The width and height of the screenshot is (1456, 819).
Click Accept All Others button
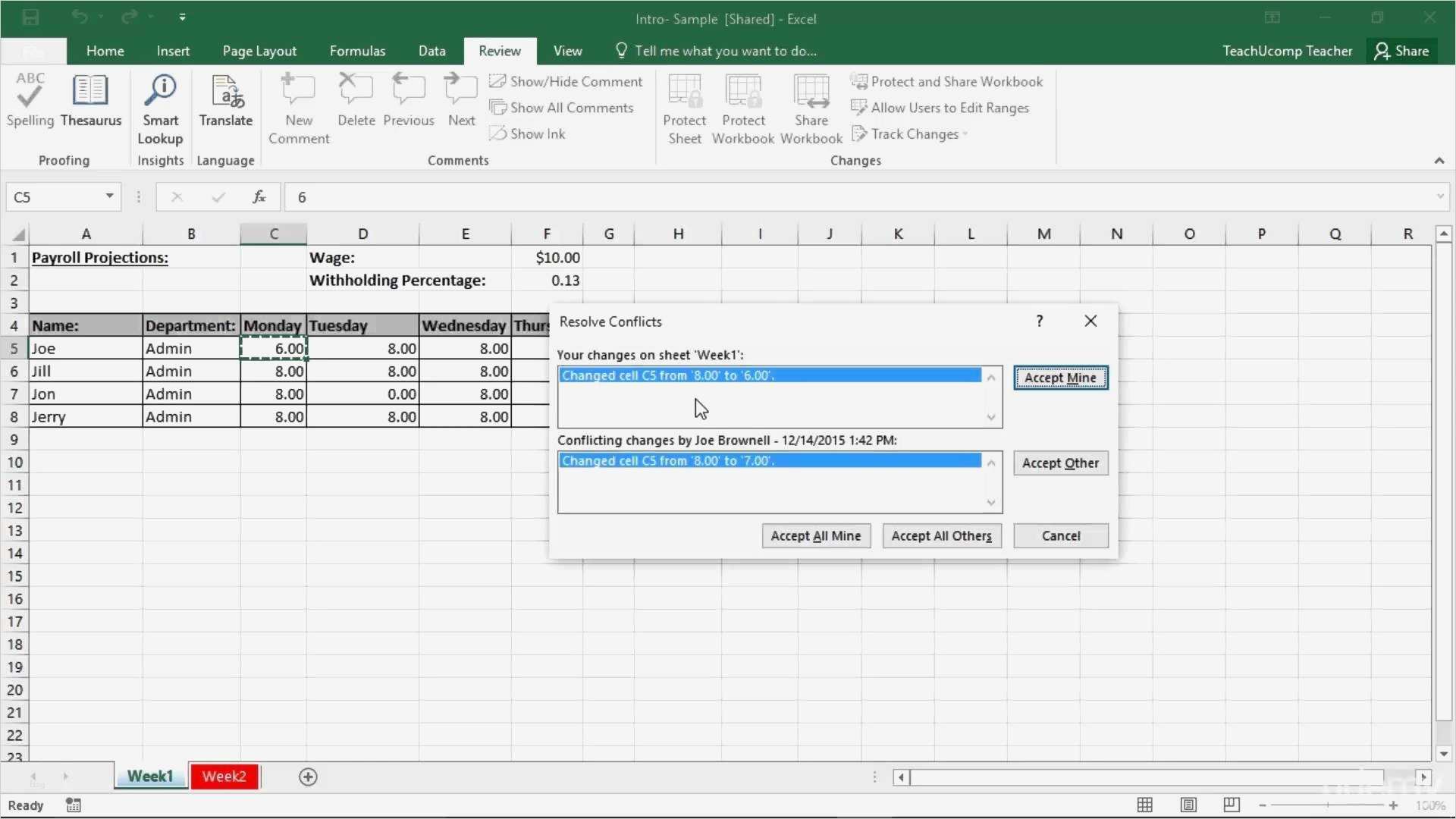[941, 536]
